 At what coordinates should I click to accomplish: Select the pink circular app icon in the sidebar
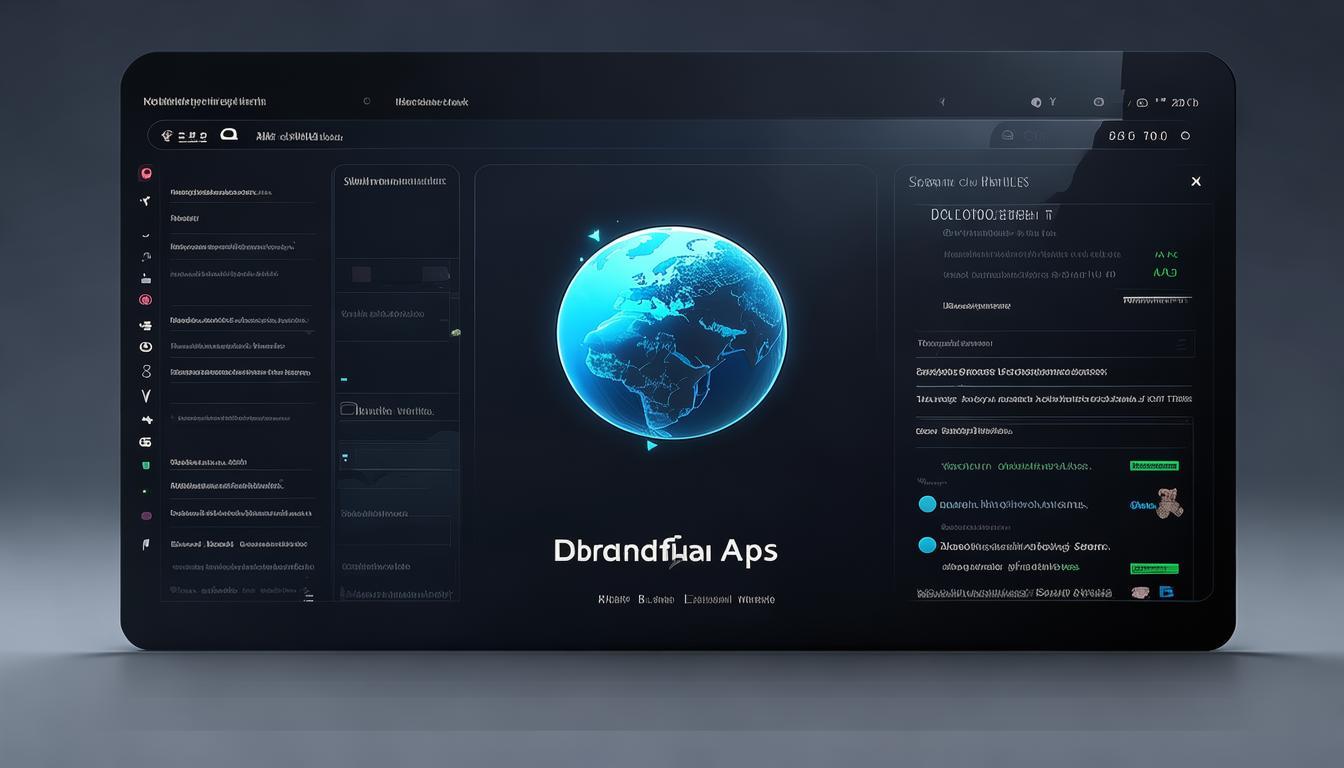pos(145,172)
